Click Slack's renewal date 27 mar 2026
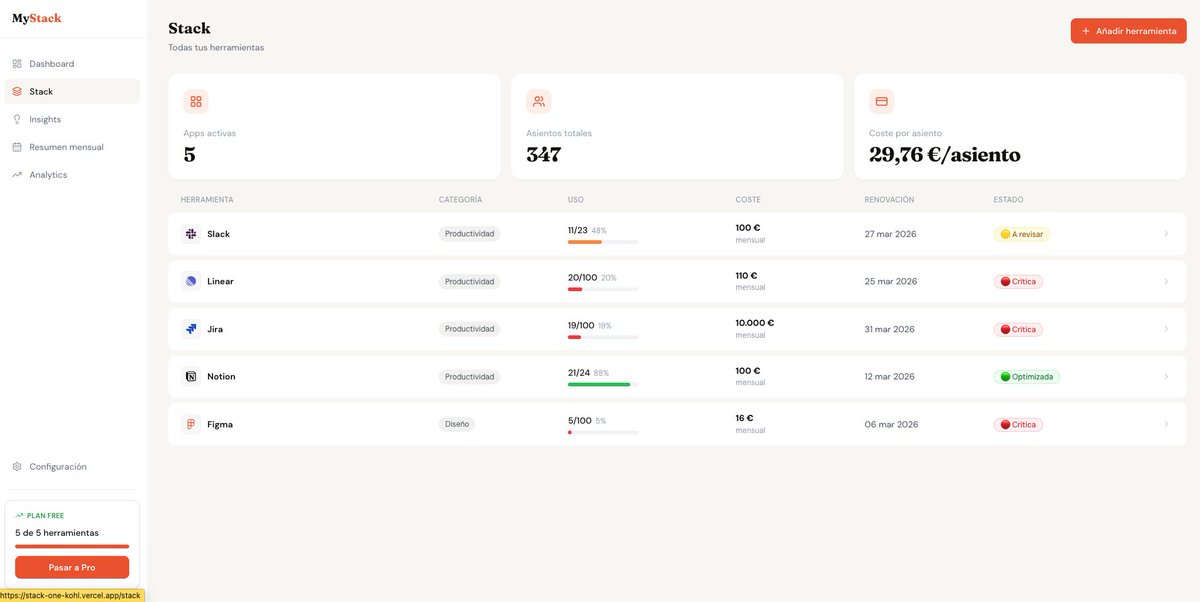This screenshot has width=1200, height=602. [891, 234]
